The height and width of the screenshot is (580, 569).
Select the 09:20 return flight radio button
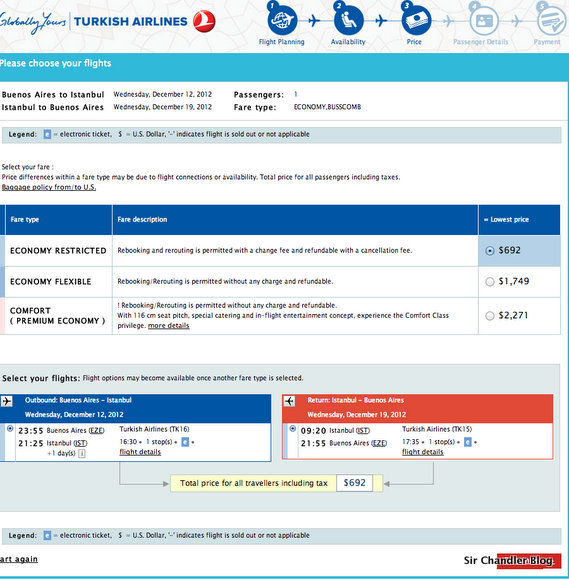point(293,428)
